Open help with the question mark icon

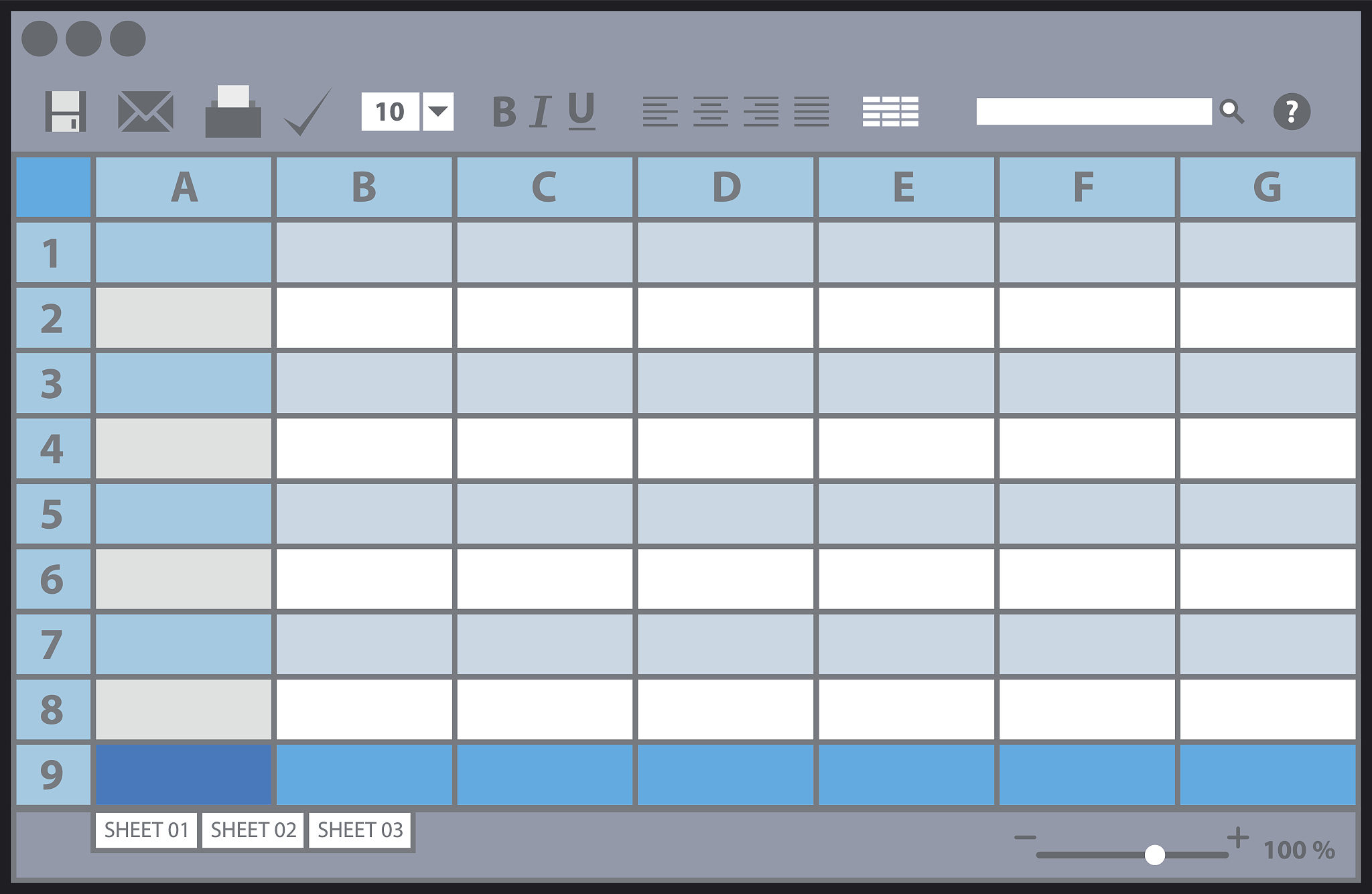(x=1291, y=111)
